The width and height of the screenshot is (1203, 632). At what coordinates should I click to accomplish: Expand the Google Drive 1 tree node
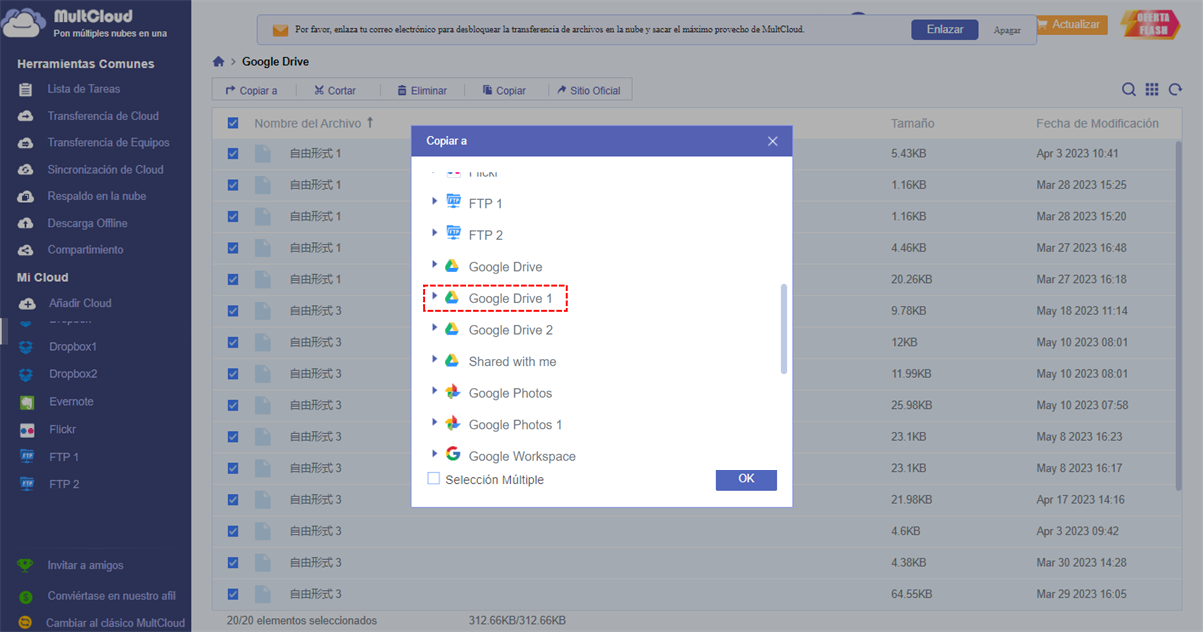pos(435,297)
